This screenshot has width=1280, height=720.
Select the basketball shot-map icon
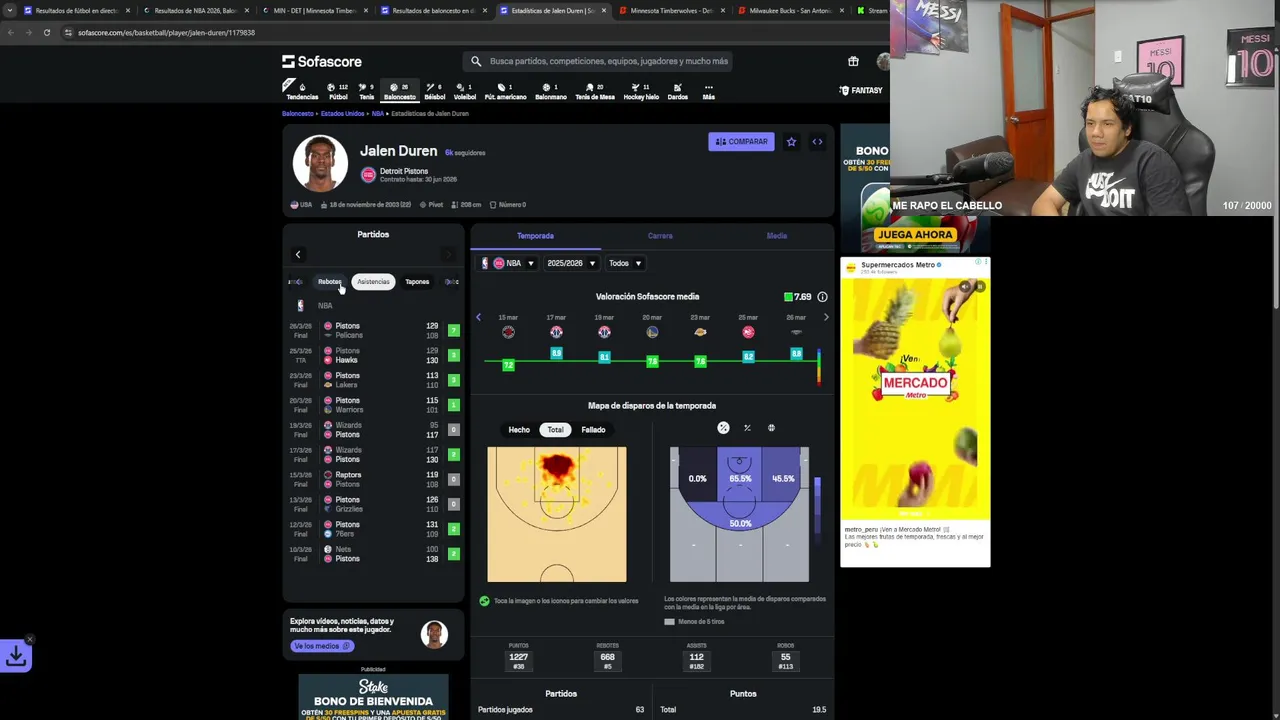tap(771, 428)
